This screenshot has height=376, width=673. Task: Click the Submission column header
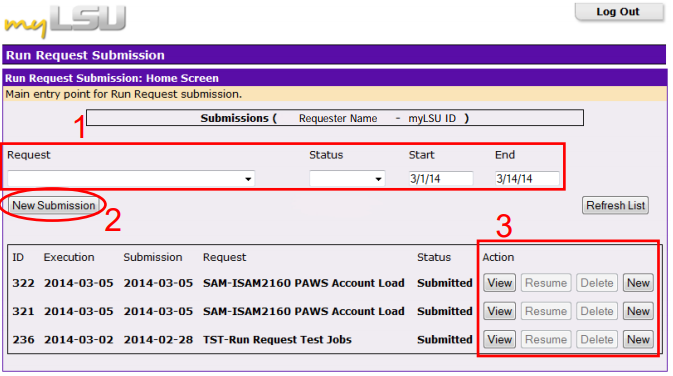[x=153, y=257]
